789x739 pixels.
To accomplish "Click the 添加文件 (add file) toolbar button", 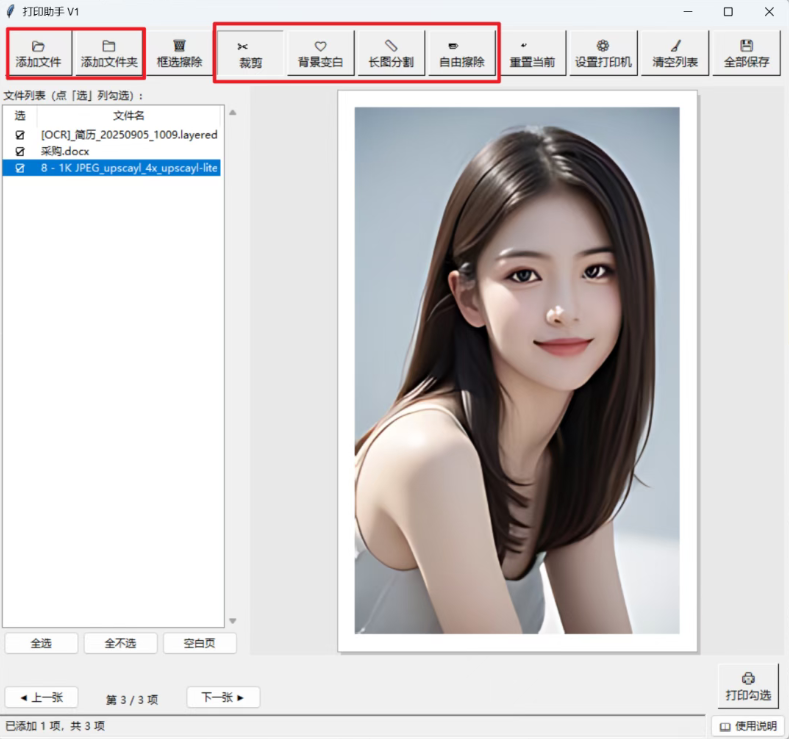I will [39, 54].
